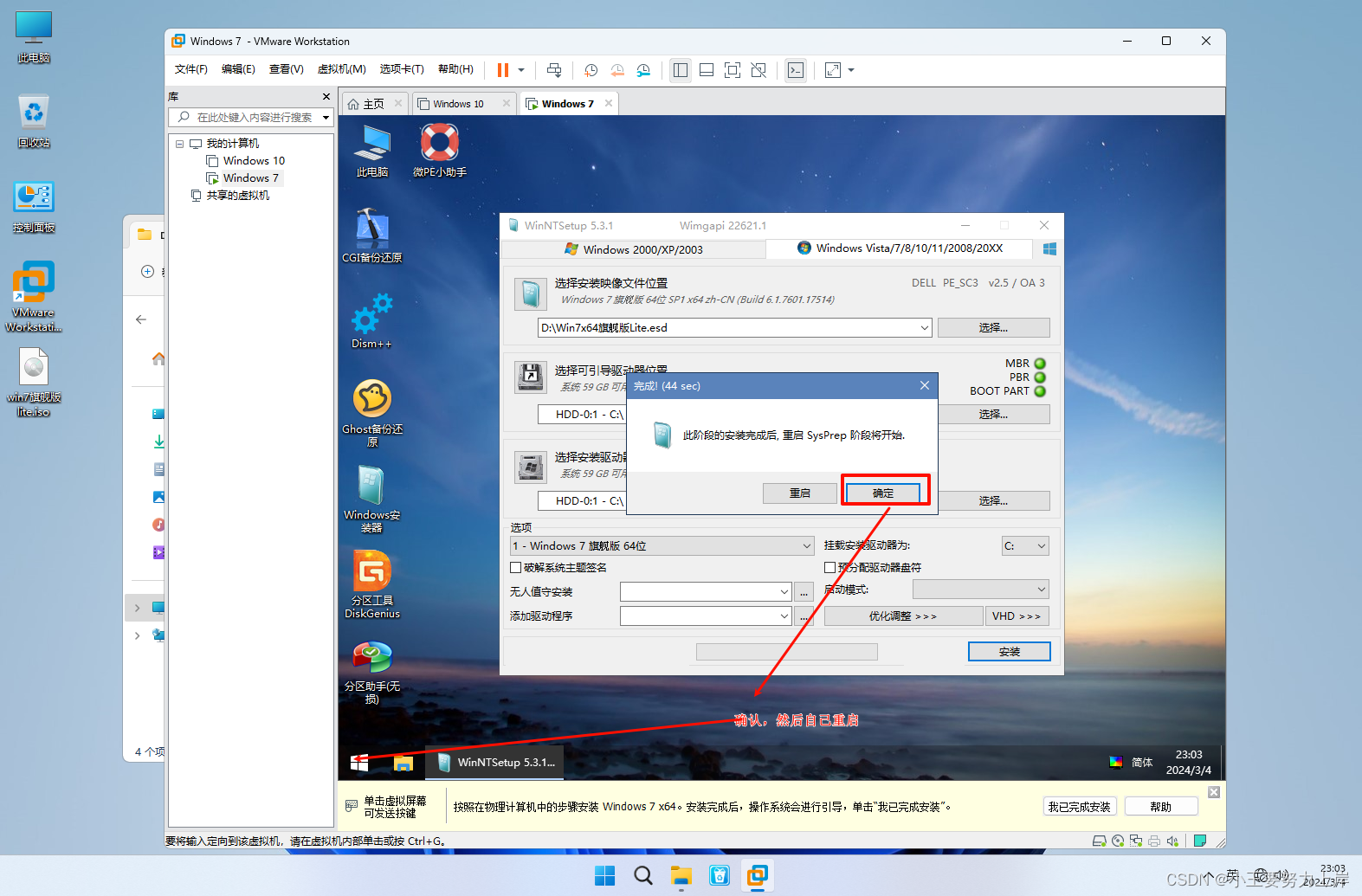Open 此电脑 icon on the VM desktop
Image resolution: width=1362 pixels, height=896 pixels.
[372, 151]
